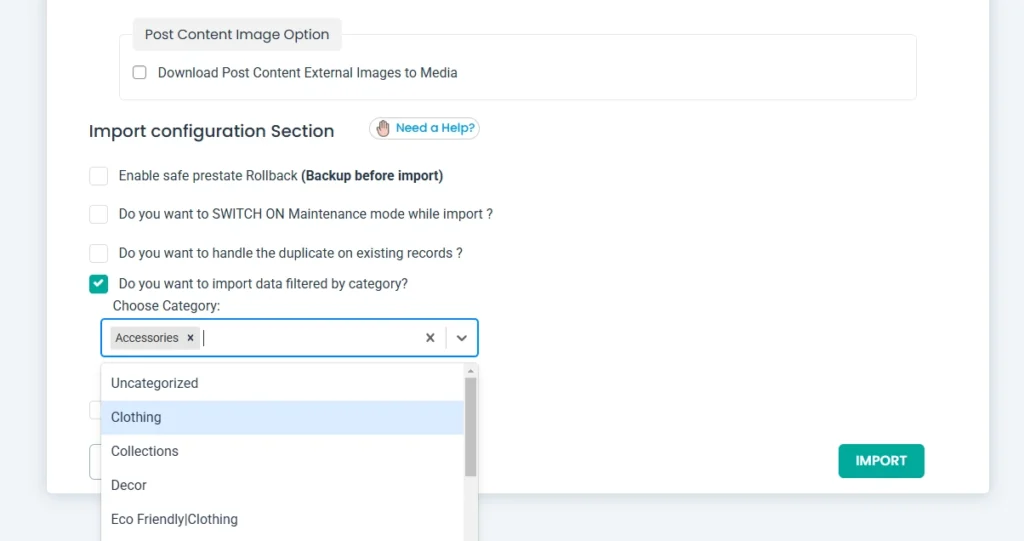Check the handle duplicate on existing records box
Screen dimensions: 1024x541
[98, 253]
